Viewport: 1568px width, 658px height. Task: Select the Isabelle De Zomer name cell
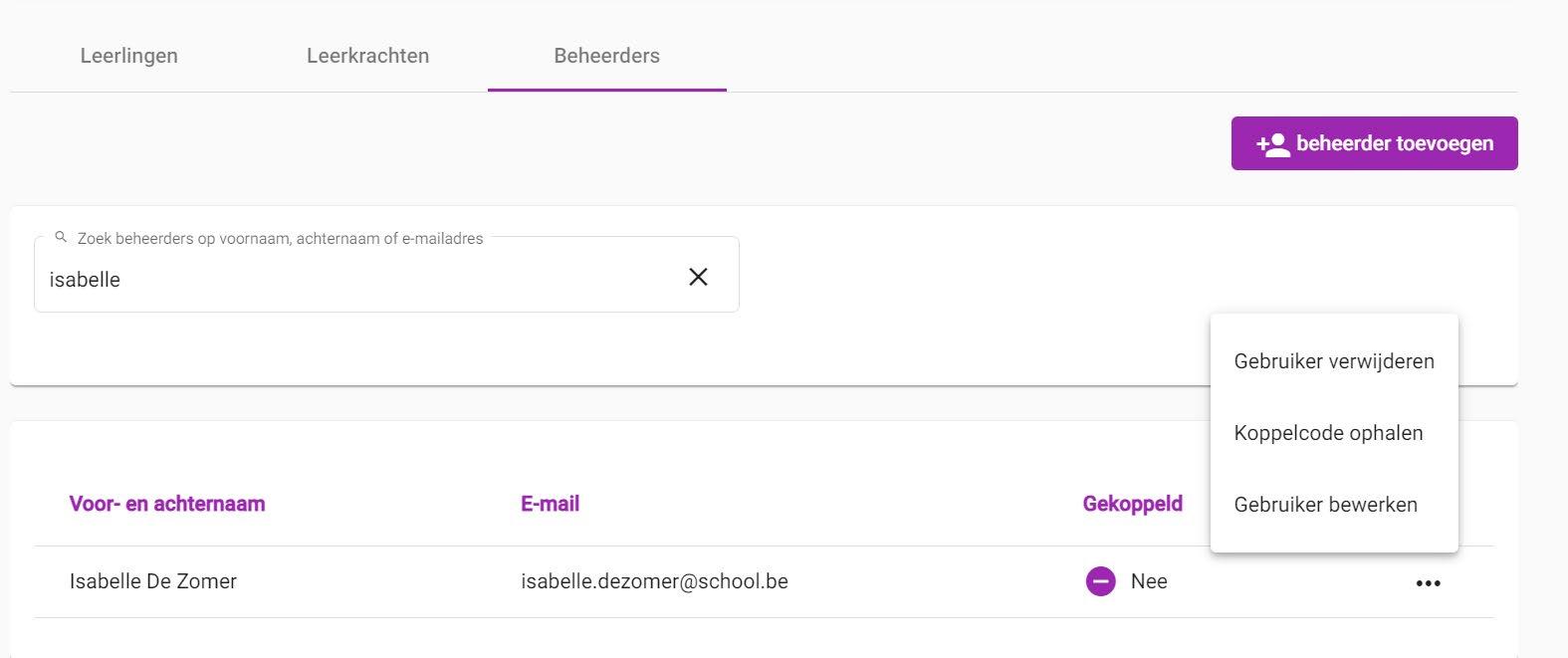click(x=153, y=581)
